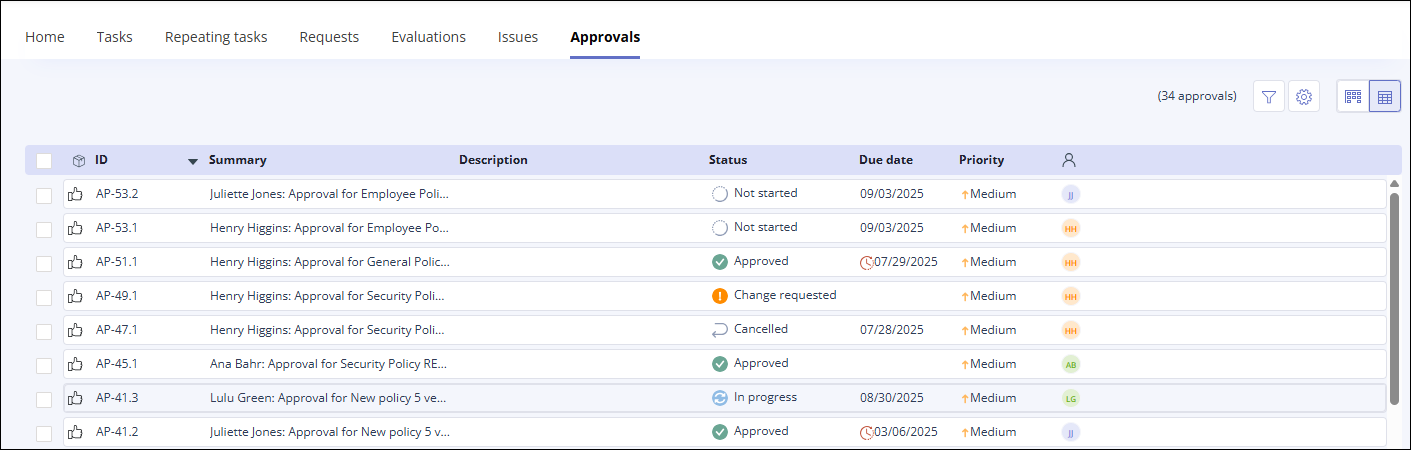
Task: Click the assignee person column icon
Action: (1069, 160)
